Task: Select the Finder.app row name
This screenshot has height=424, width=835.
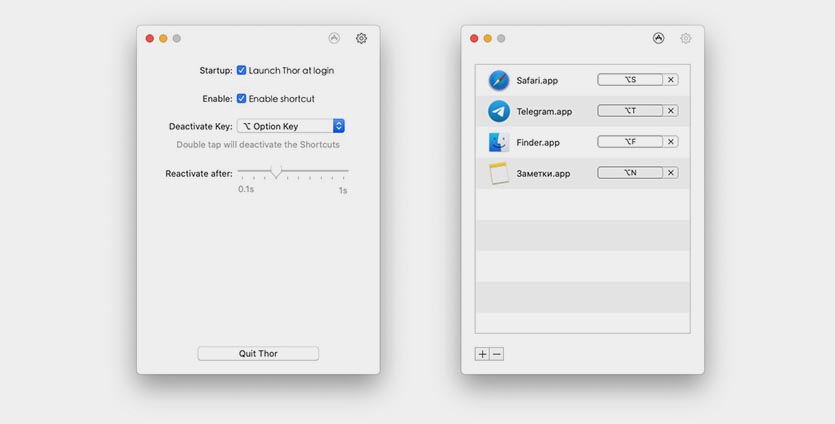Action: coord(536,143)
